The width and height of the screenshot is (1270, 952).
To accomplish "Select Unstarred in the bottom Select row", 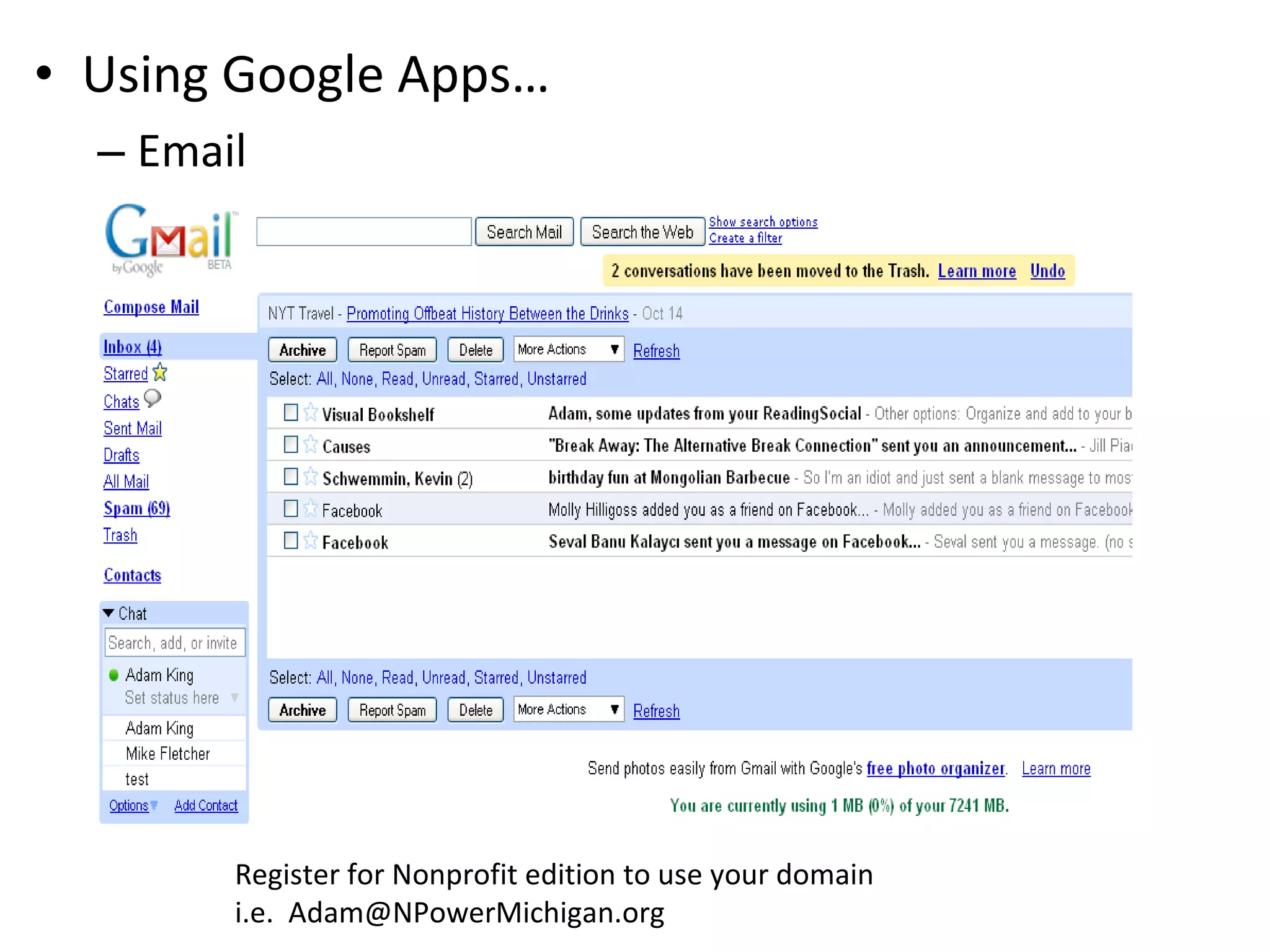I will click(x=557, y=677).
